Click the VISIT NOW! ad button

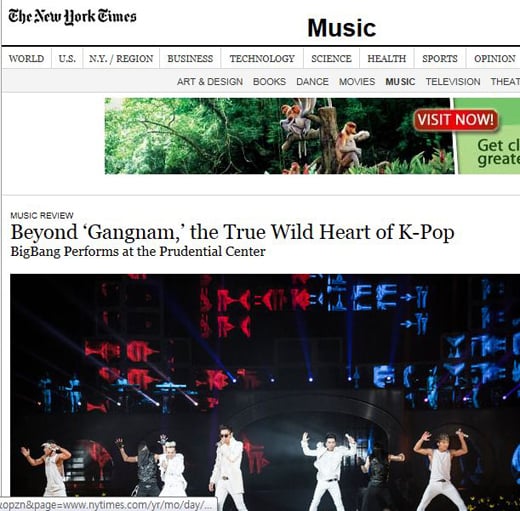click(x=456, y=119)
